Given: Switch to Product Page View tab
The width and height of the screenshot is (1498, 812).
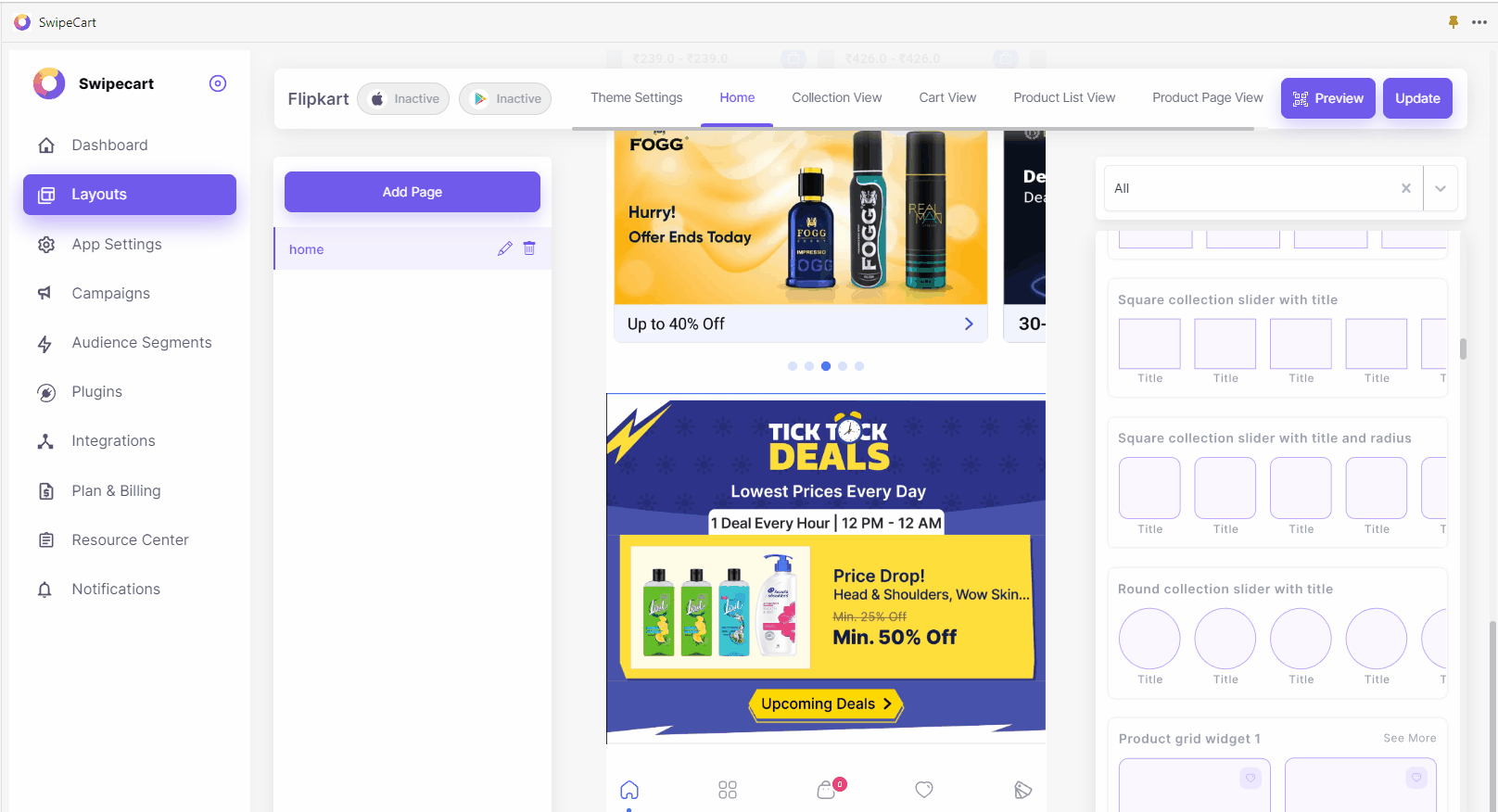Looking at the screenshot, I should pyautogui.click(x=1207, y=98).
